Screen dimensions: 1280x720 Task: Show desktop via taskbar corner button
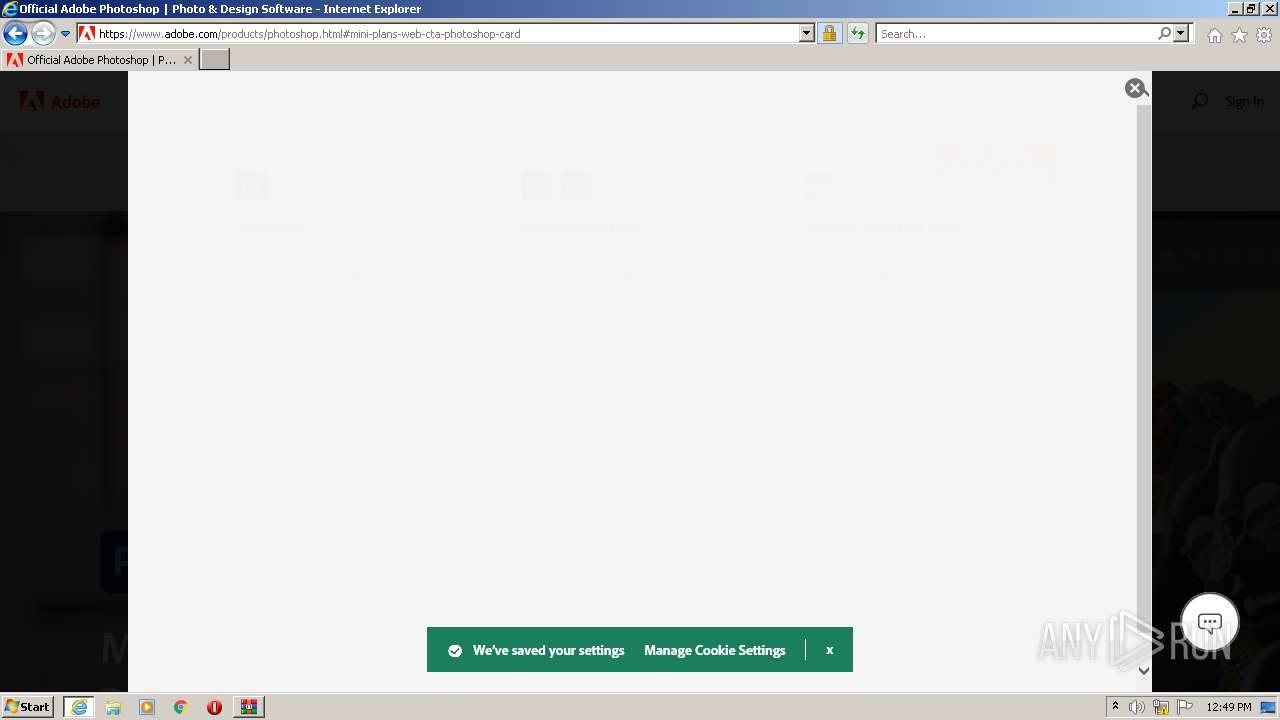(1269, 707)
